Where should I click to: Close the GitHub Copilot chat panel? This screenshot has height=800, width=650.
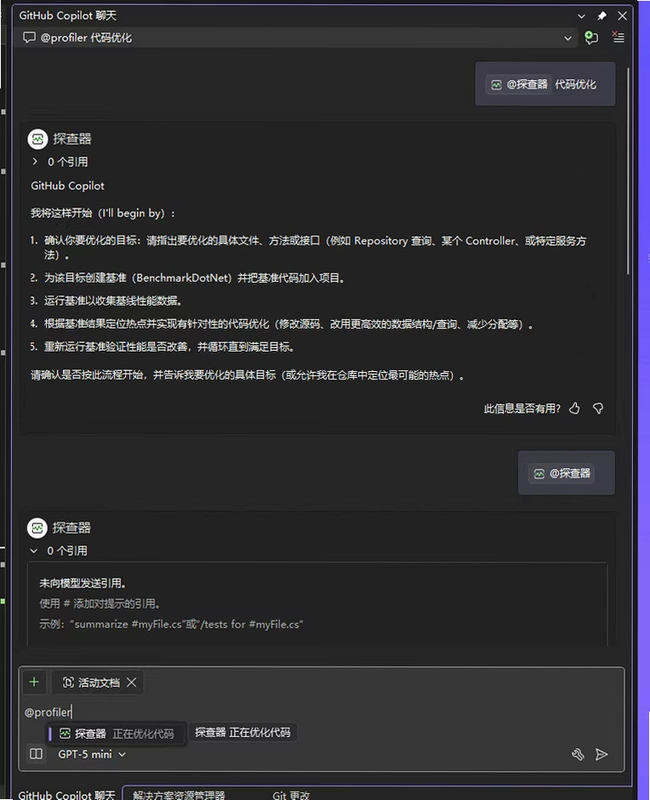(x=622, y=16)
